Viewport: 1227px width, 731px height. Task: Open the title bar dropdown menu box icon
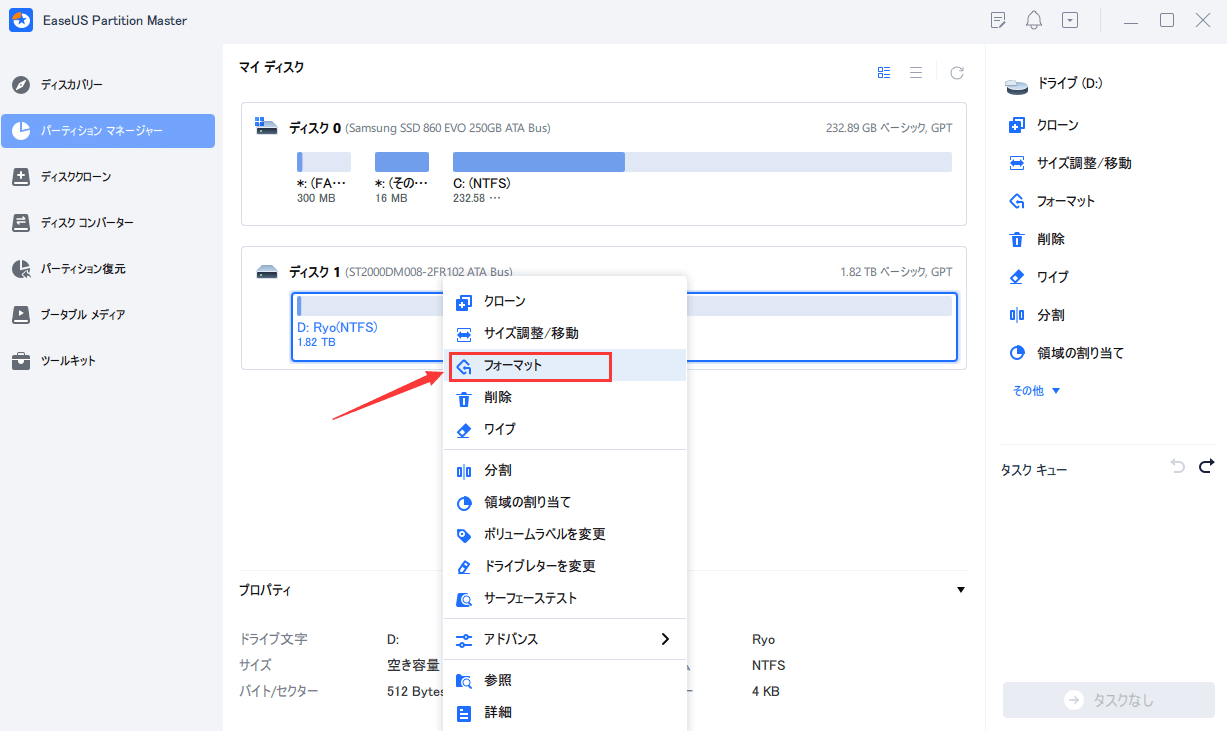coord(1070,20)
